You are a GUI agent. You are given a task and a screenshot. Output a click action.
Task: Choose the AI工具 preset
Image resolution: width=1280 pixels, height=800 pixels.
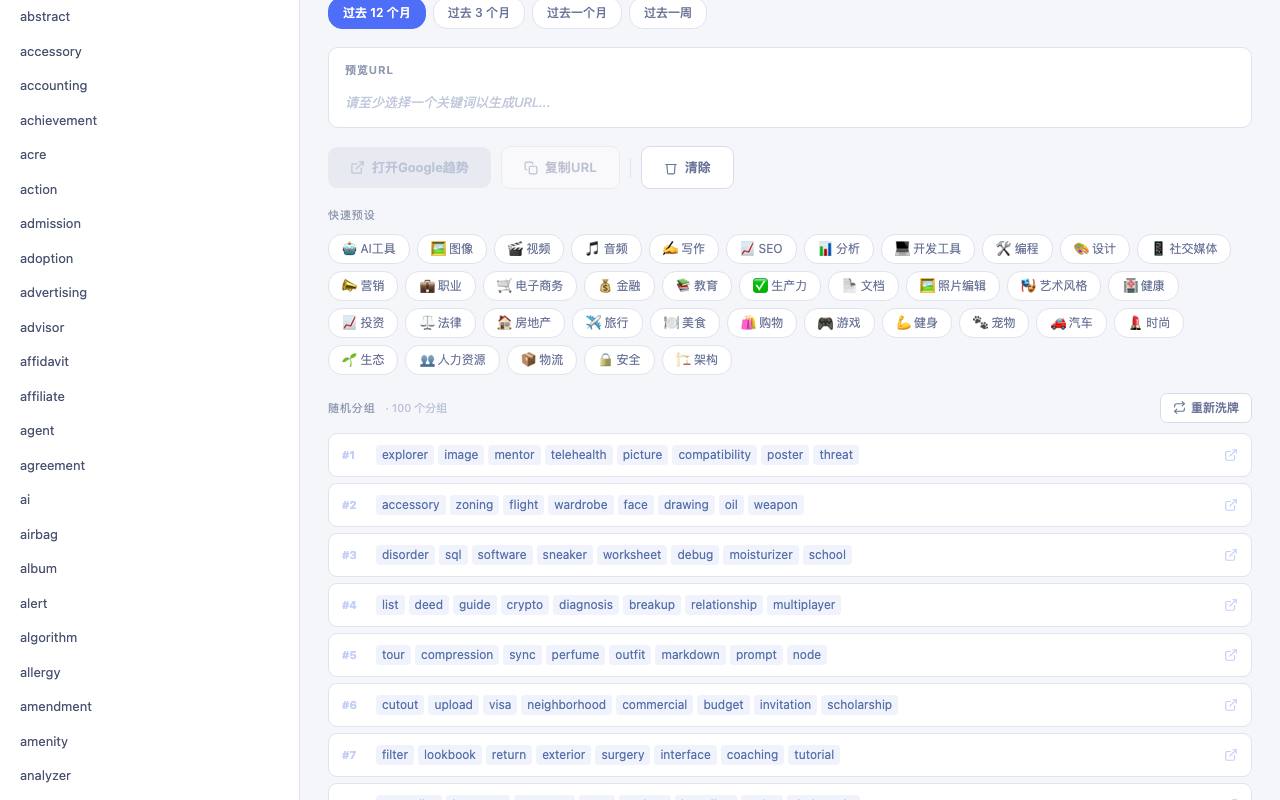click(369, 249)
